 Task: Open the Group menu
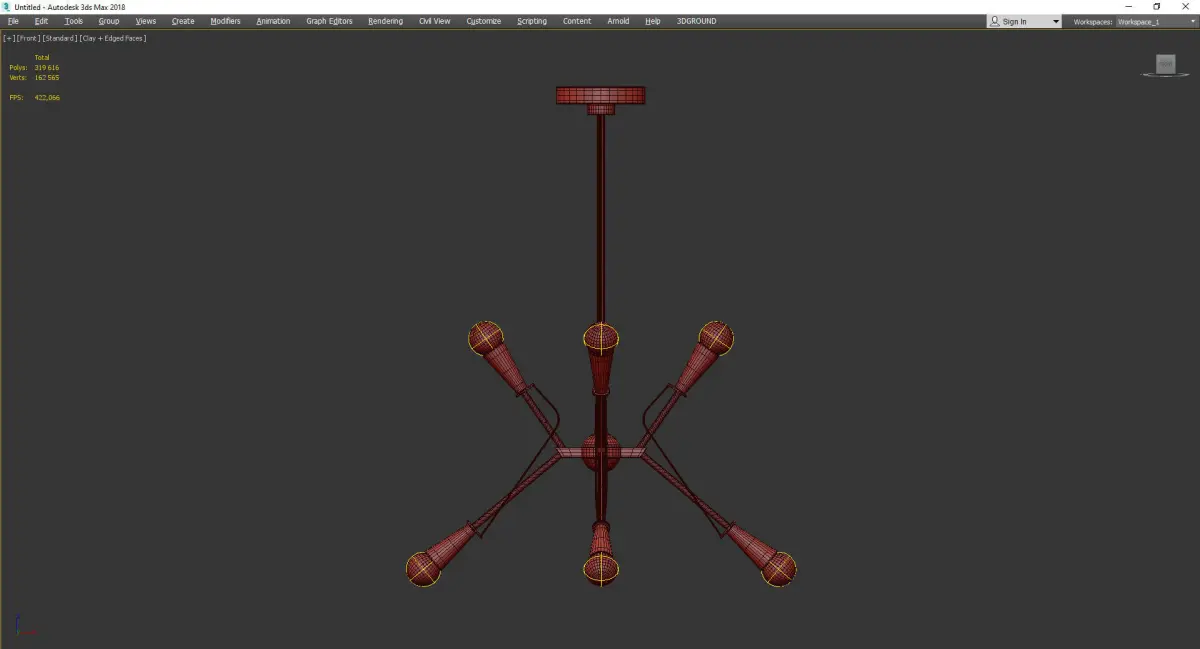(109, 21)
